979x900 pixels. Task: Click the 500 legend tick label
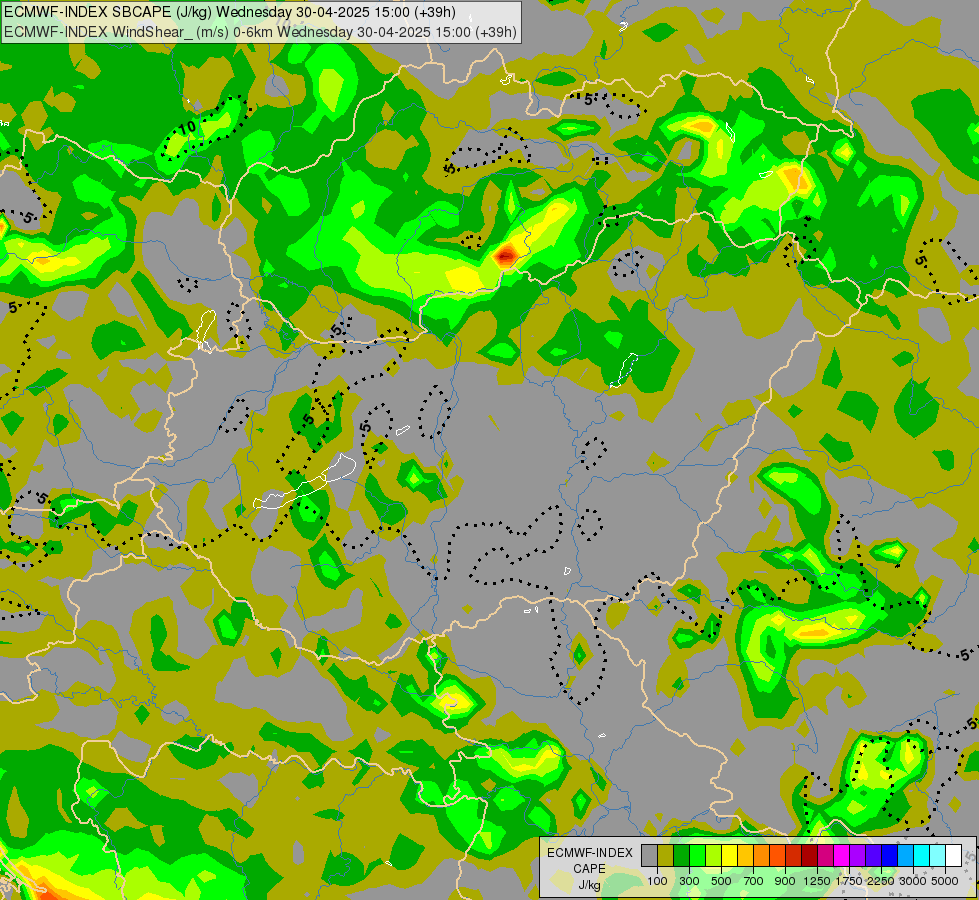[x=721, y=881]
